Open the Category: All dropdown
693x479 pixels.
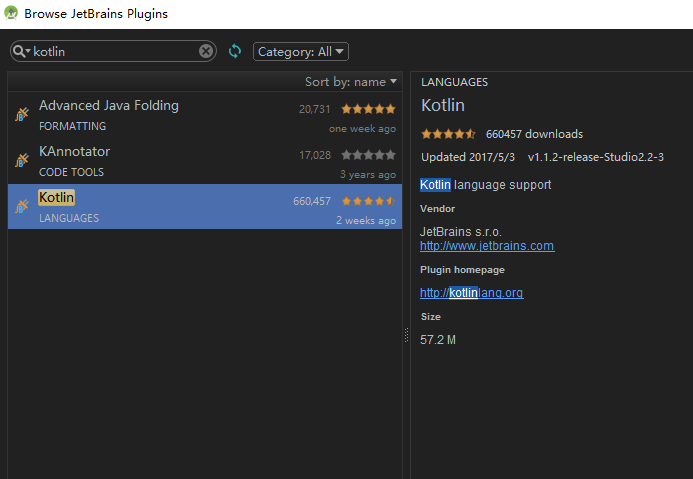click(x=301, y=52)
